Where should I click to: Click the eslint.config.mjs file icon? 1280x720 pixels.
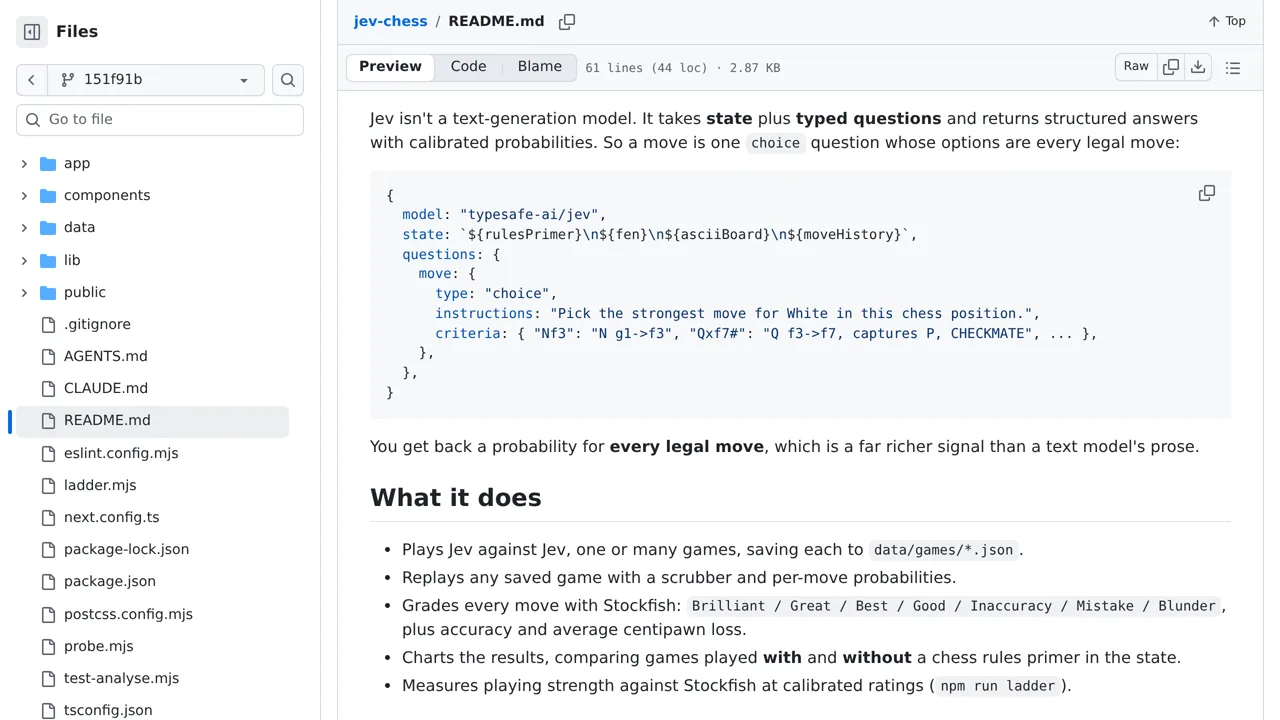point(48,453)
